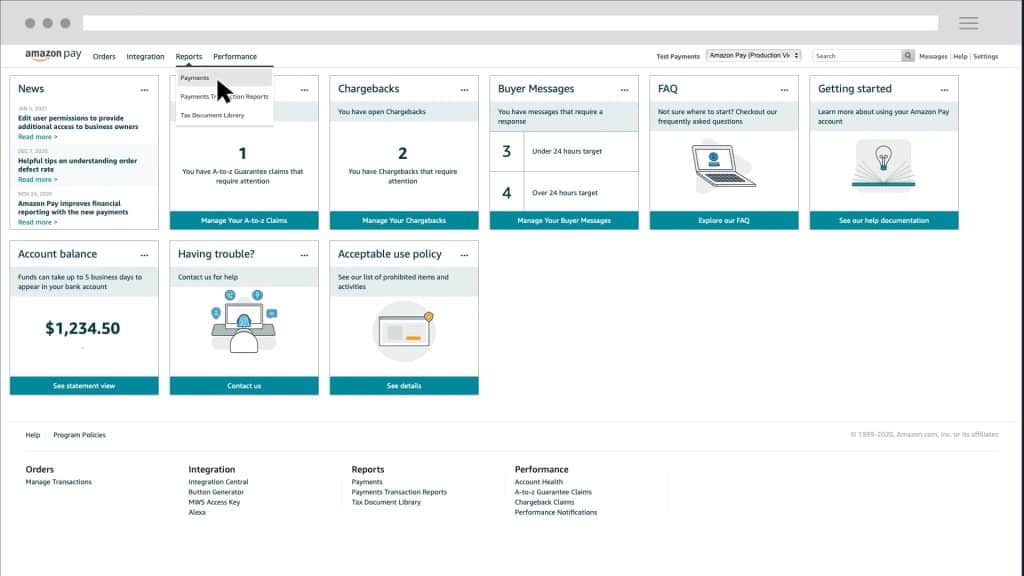Open Help link in the footer

(33, 435)
